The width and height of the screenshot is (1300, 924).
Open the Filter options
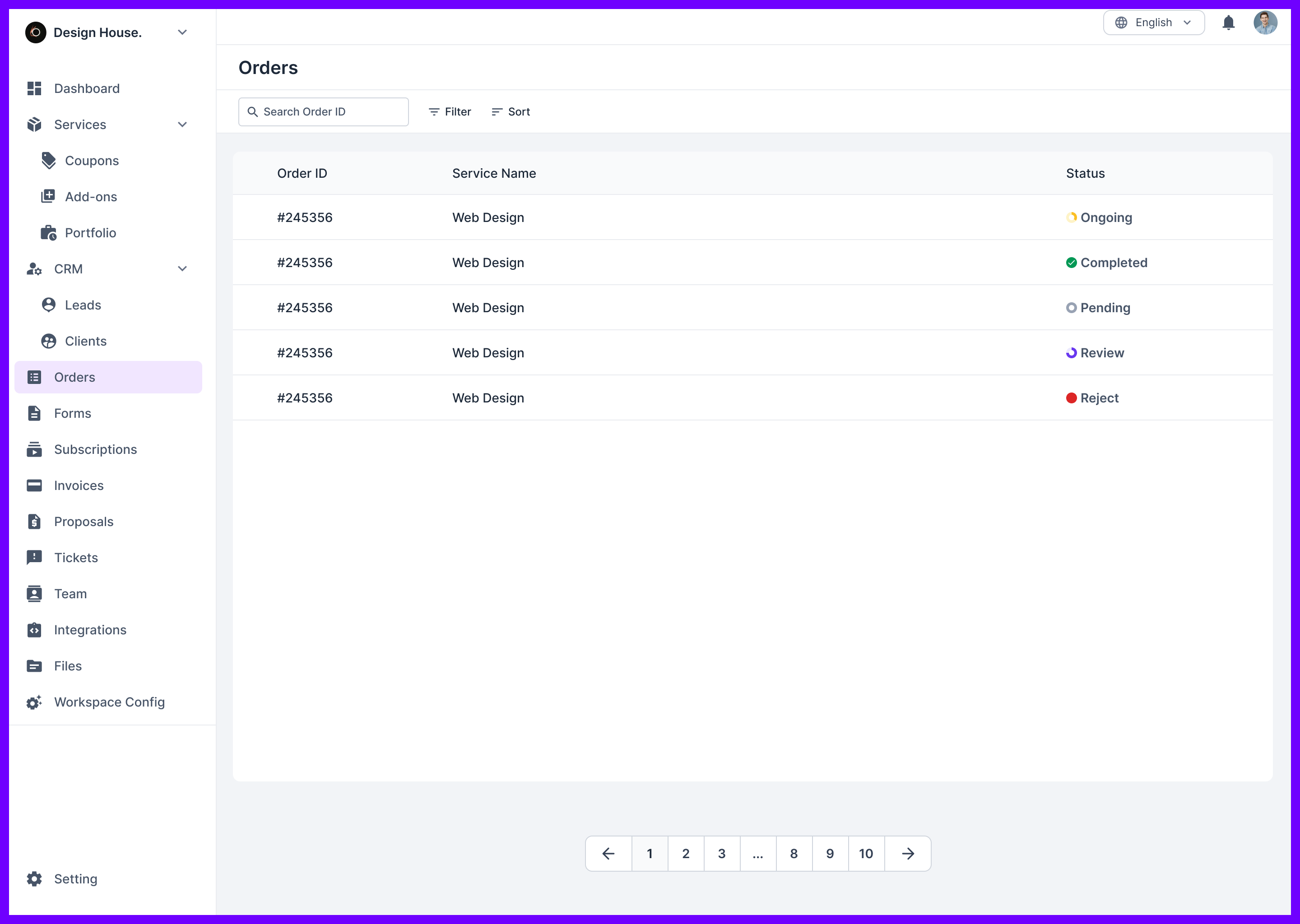449,111
